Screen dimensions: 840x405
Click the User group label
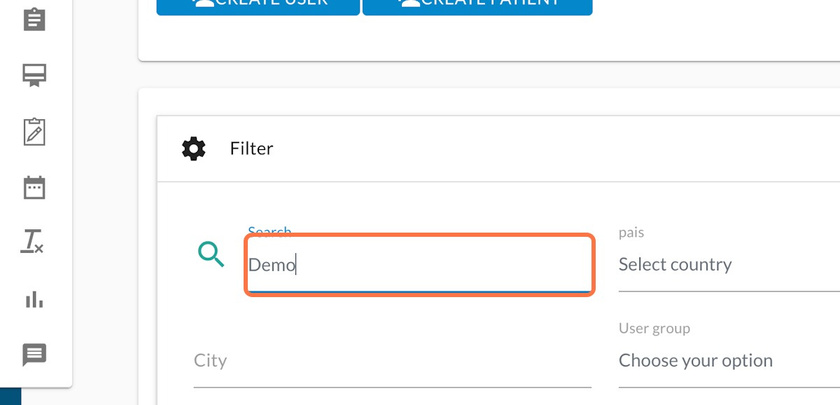[x=654, y=328]
